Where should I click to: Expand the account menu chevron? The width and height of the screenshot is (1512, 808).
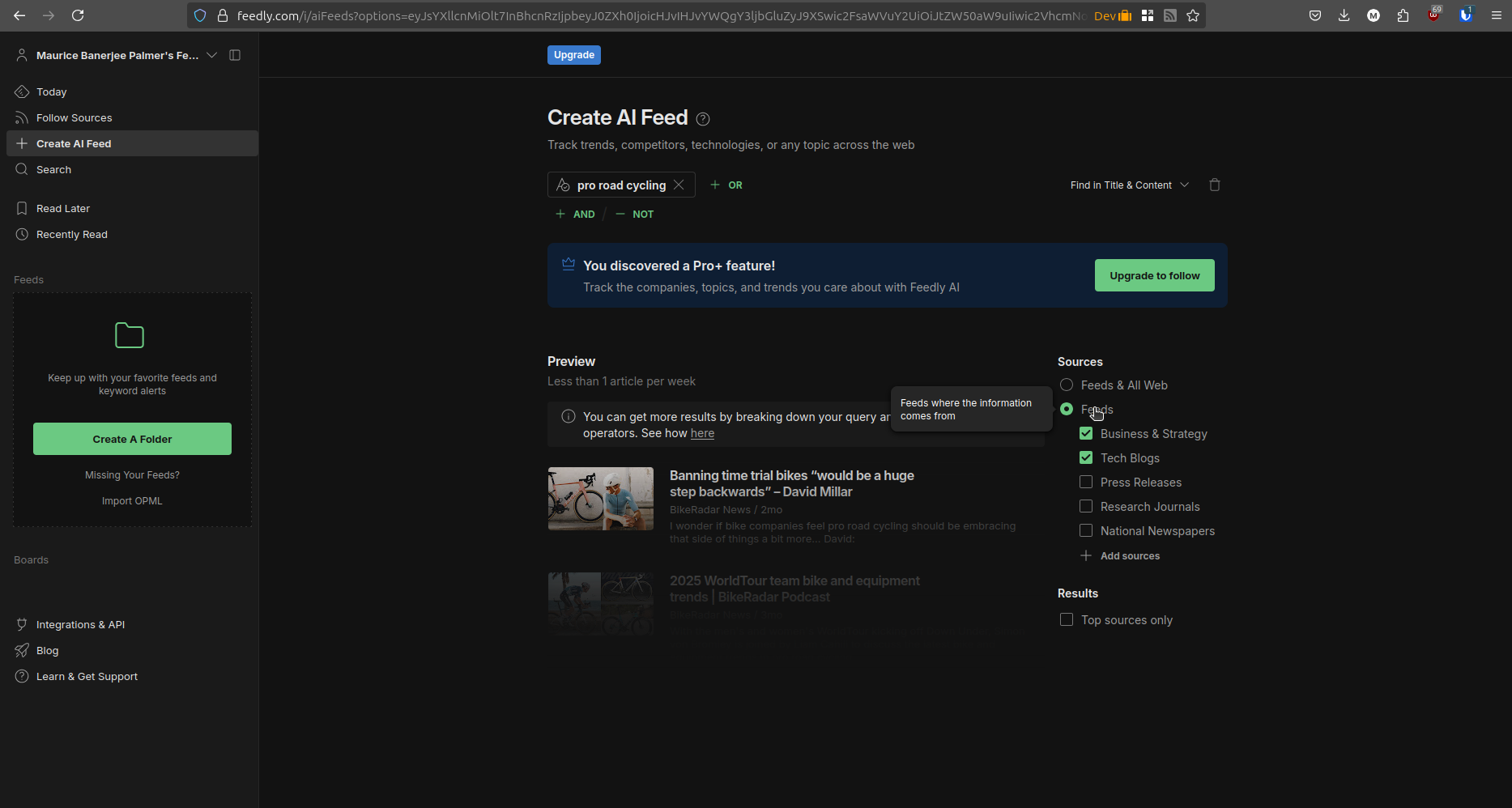tap(211, 55)
